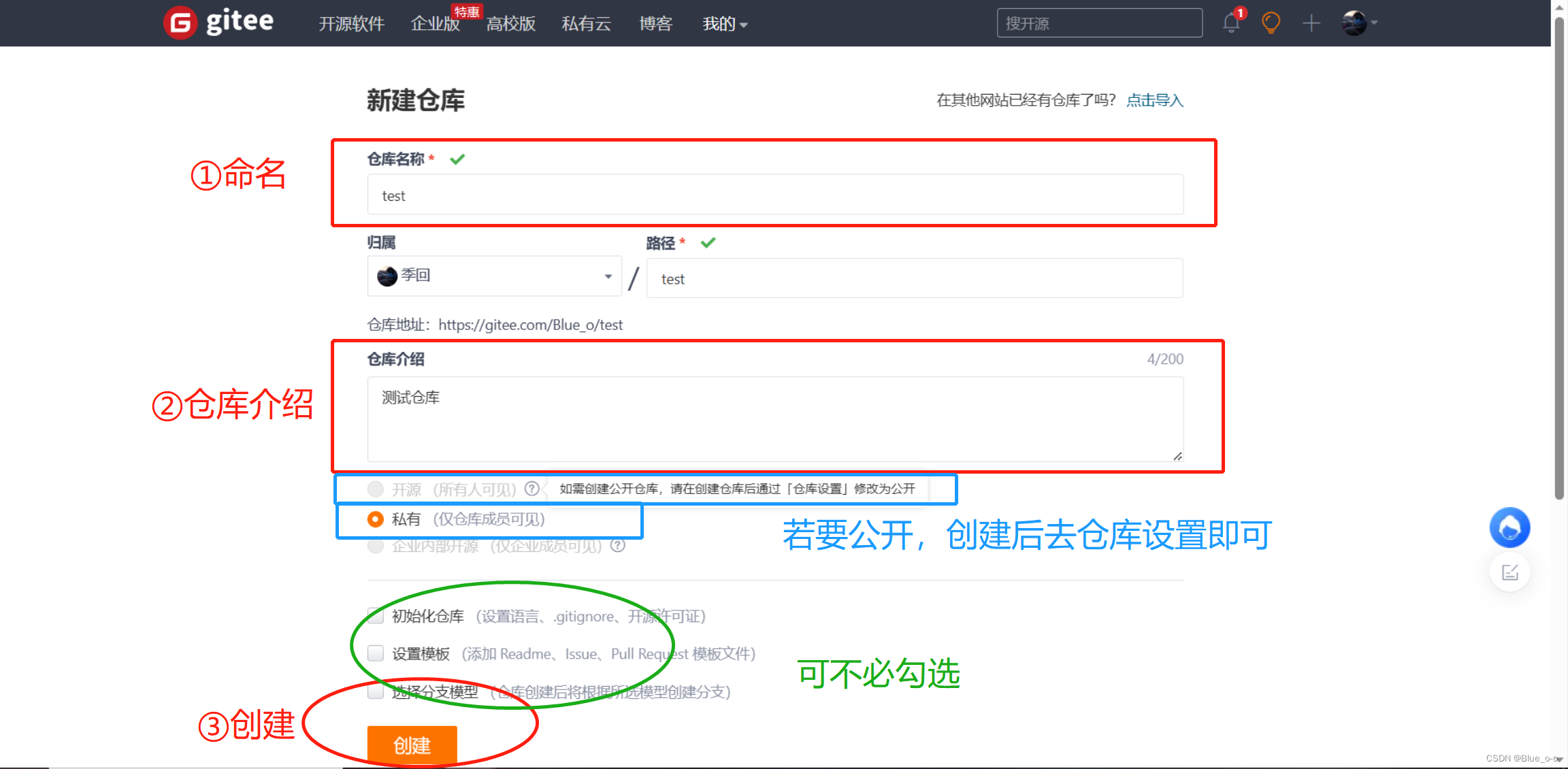The image size is (1568, 769).
Task: Open the notifications bell
Action: pos(1230,22)
